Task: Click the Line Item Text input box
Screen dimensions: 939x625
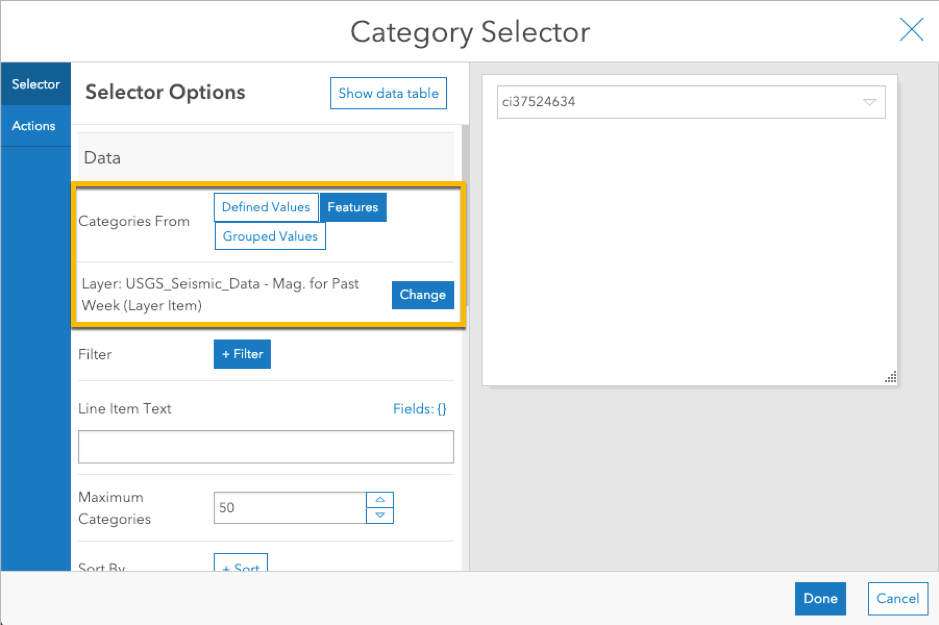Action: point(266,447)
